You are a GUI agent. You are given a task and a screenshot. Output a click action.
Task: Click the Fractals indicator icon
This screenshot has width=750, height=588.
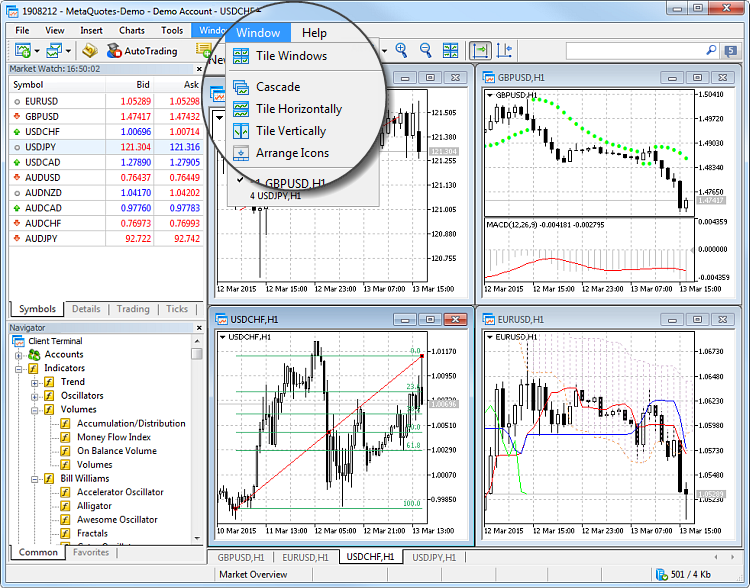[65, 533]
